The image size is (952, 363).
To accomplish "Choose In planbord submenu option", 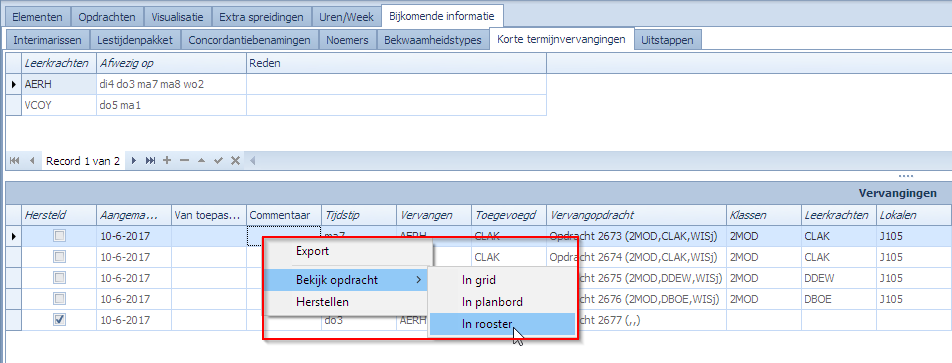I will click(x=502, y=302).
